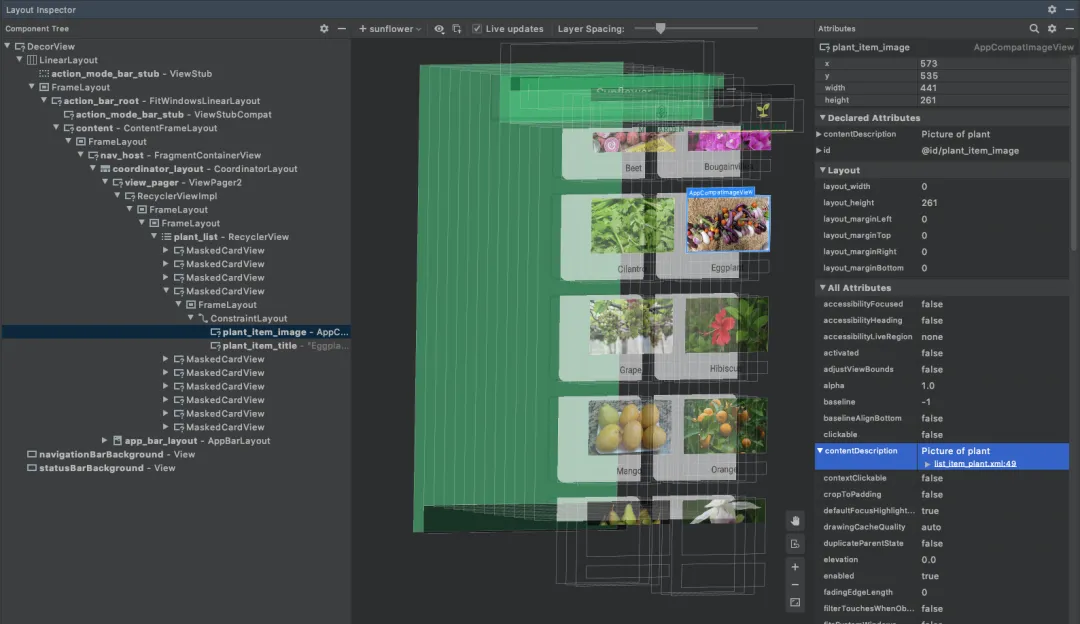Expand the id declared attribute
Viewport: 1080px width, 624px height.
tap(819, 150)
